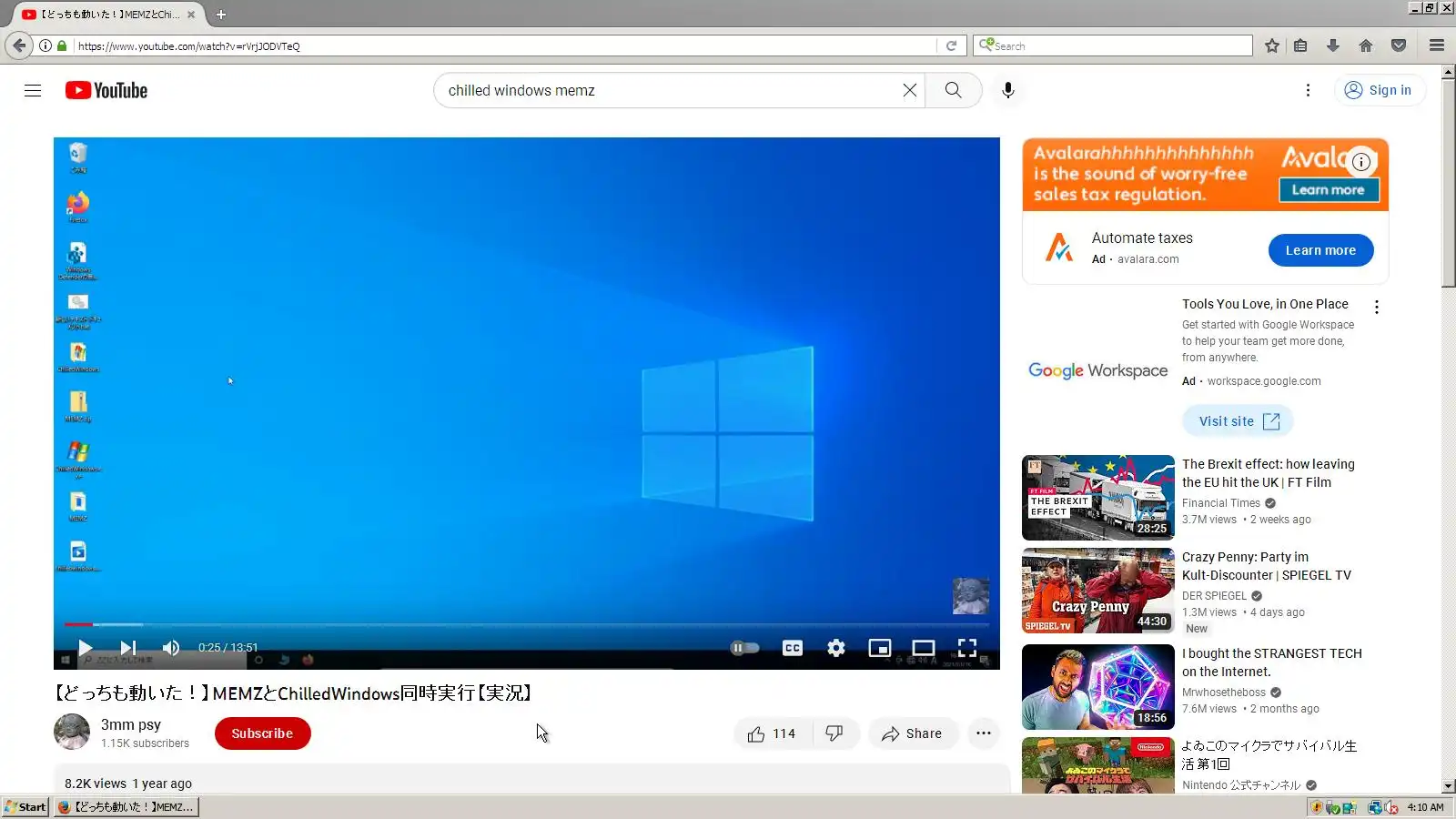The width and height of the screenshot is (1456, 819).
Task: Open the browser hamburger menu
Action: (x=1437, y=45)
